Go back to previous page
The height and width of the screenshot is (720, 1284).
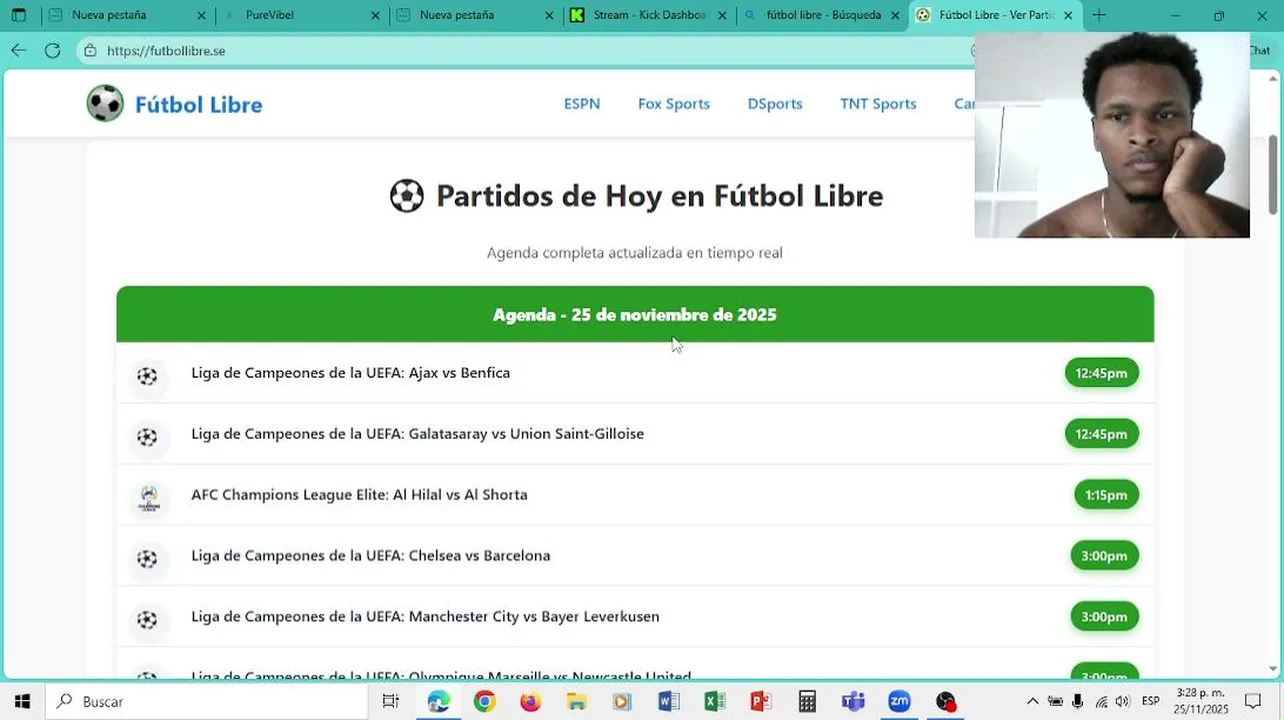click(x=19, y=50)
